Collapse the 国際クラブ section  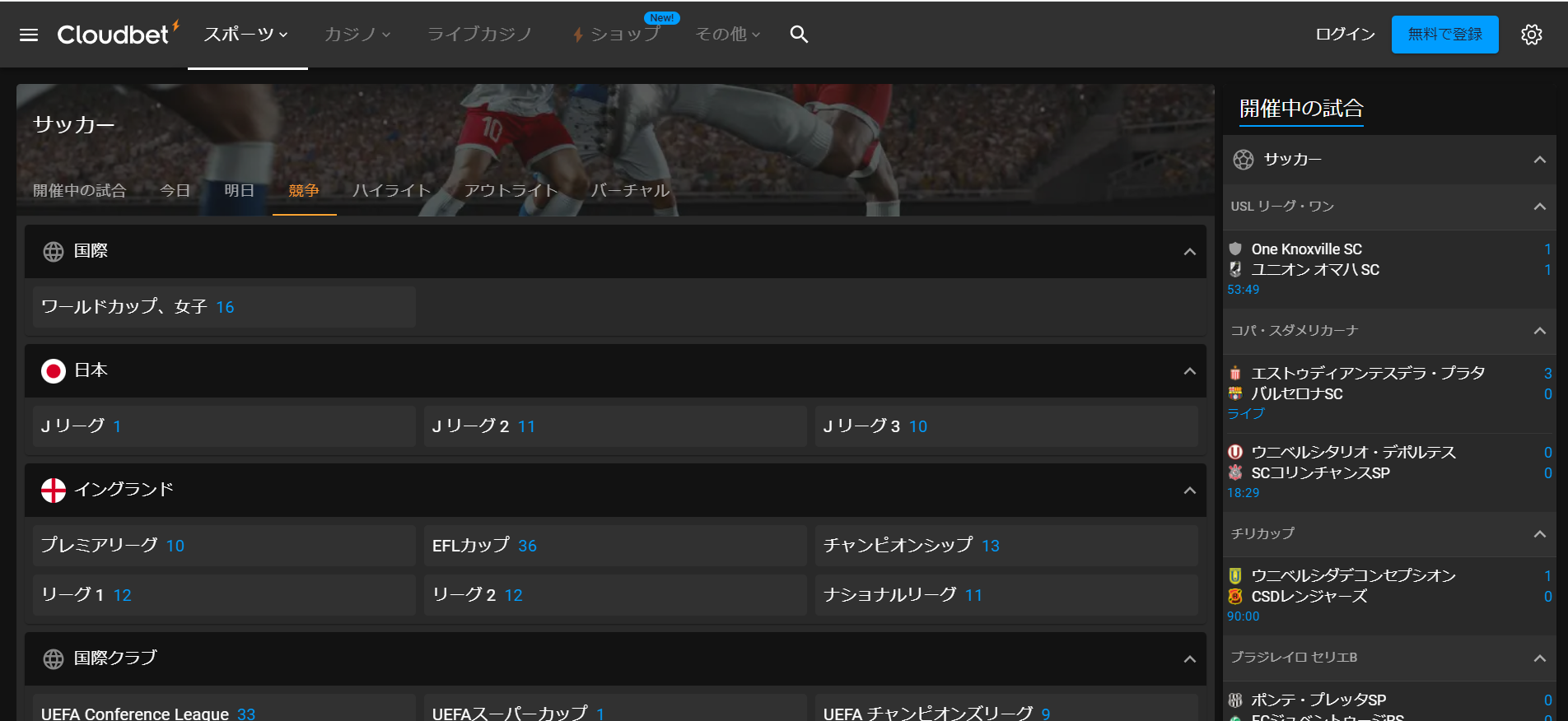coord(1190,659)
